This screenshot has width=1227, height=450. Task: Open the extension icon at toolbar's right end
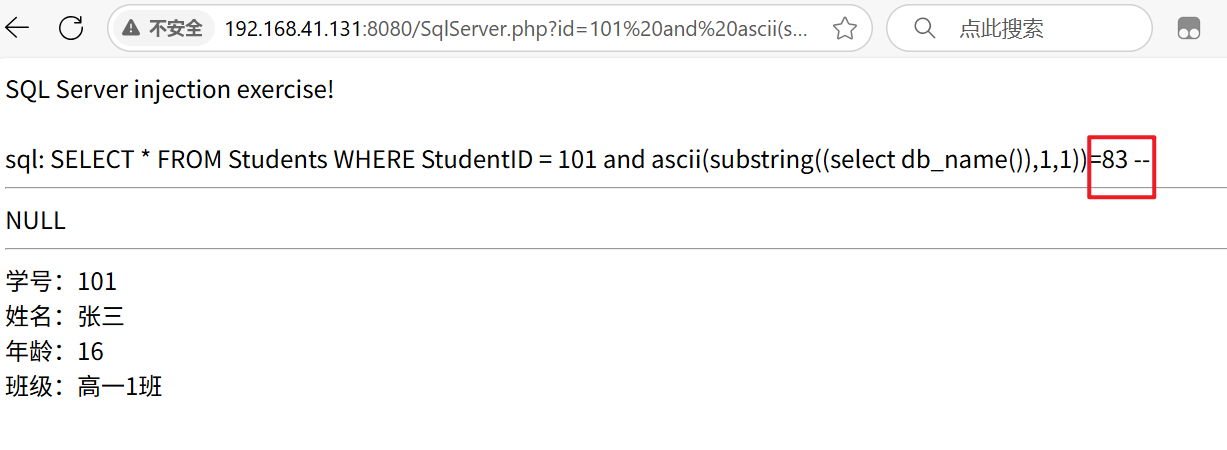(x=1188, y=29)
